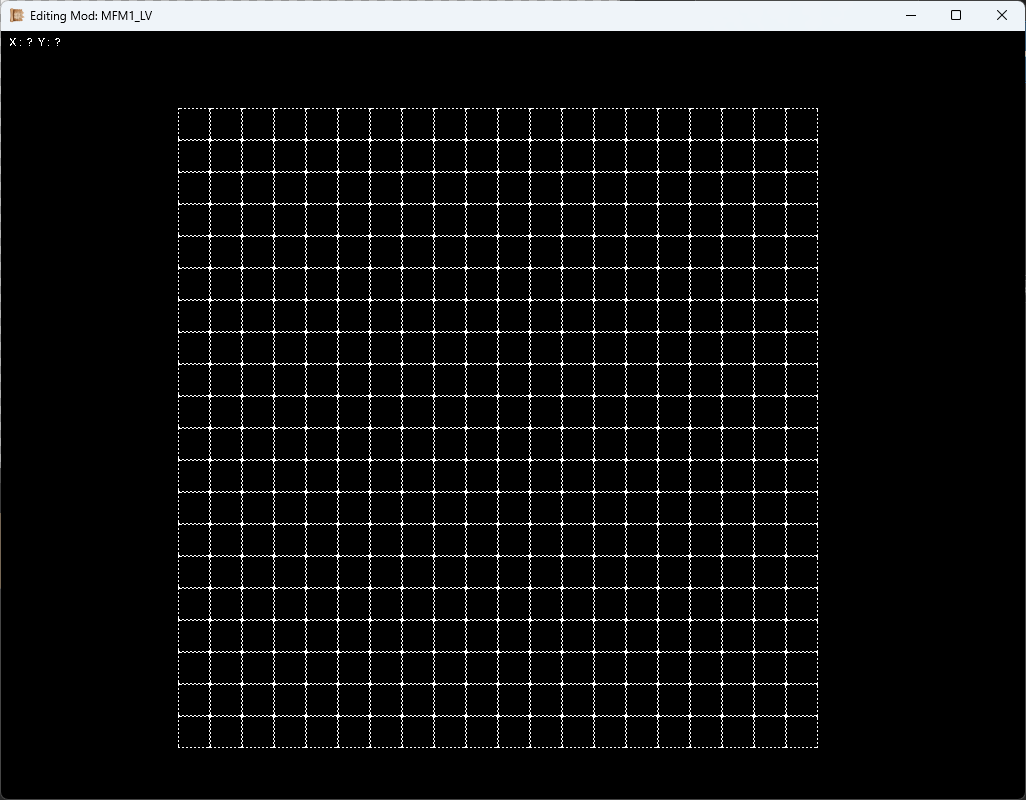Click the app icon in the title bar

coord(17,15)
